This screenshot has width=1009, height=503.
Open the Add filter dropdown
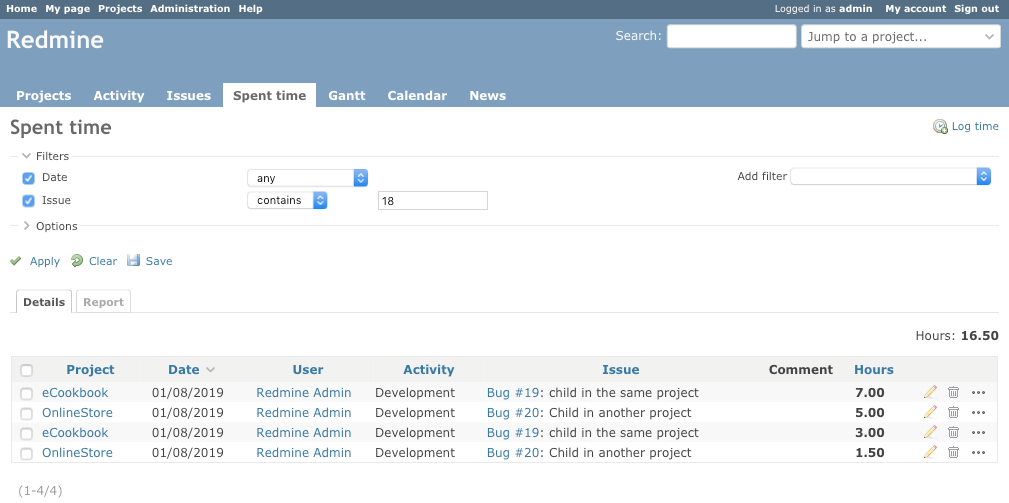point(891,176)
